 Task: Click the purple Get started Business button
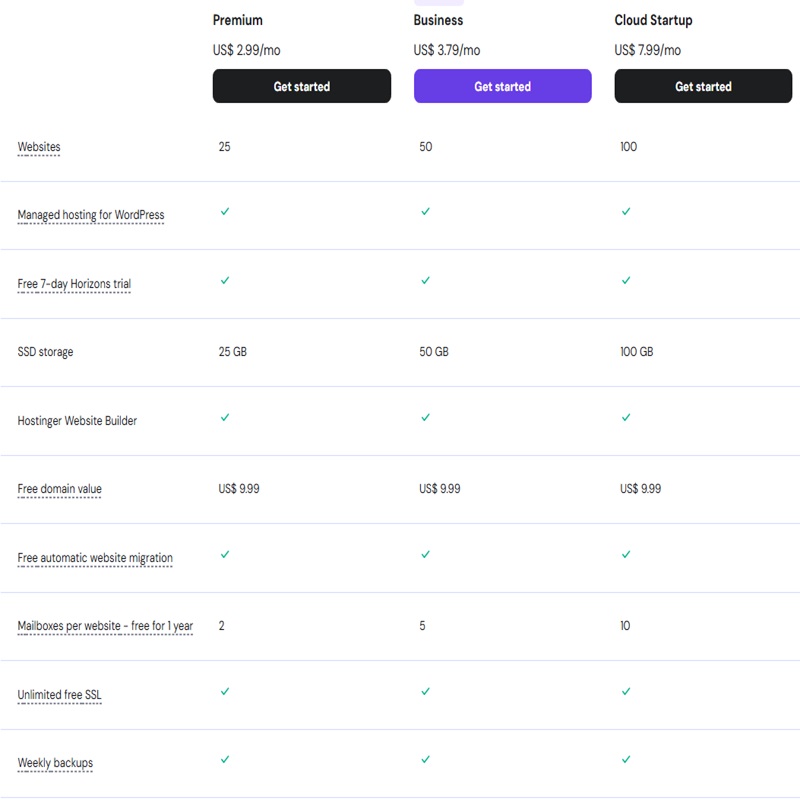tap(502, 86)
